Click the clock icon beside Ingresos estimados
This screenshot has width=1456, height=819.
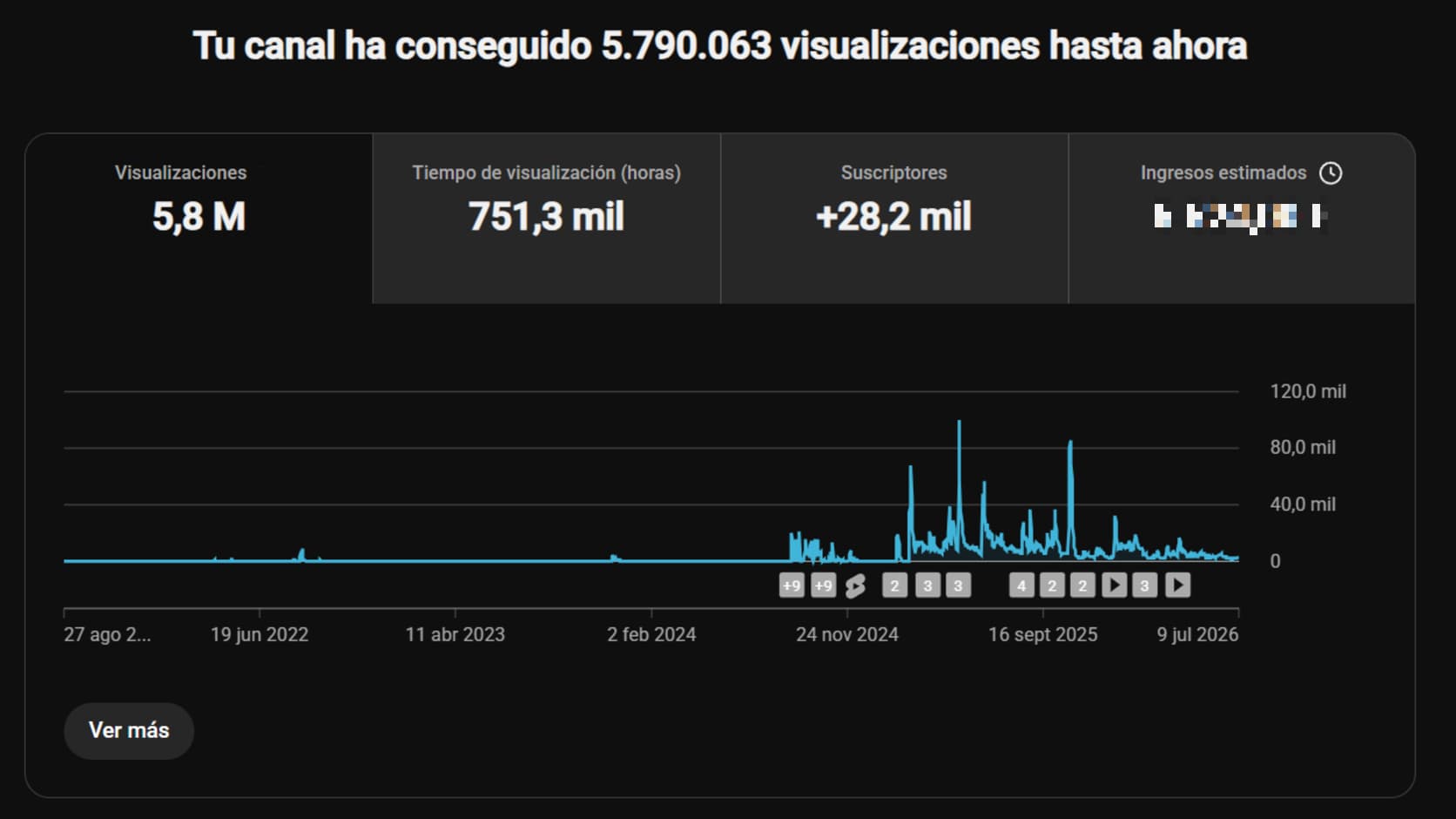point(1331,173)
